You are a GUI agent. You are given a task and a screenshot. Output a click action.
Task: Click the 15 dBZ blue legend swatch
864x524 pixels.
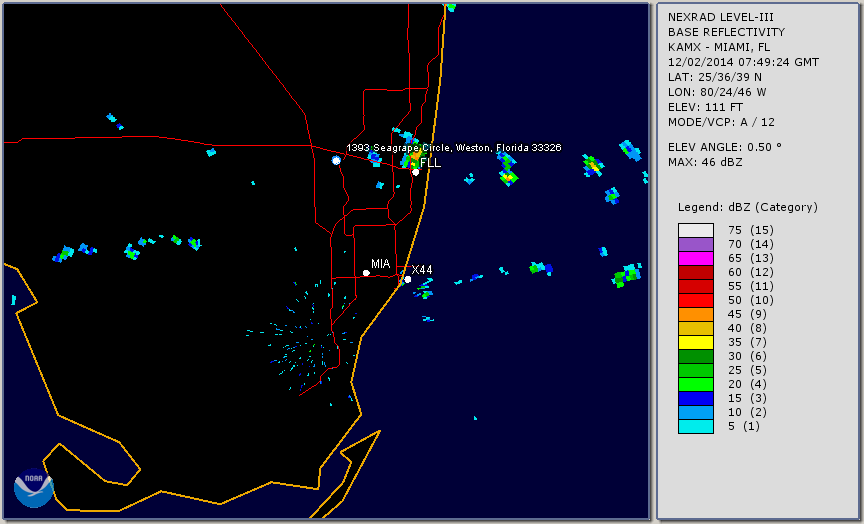click(696, 398)
